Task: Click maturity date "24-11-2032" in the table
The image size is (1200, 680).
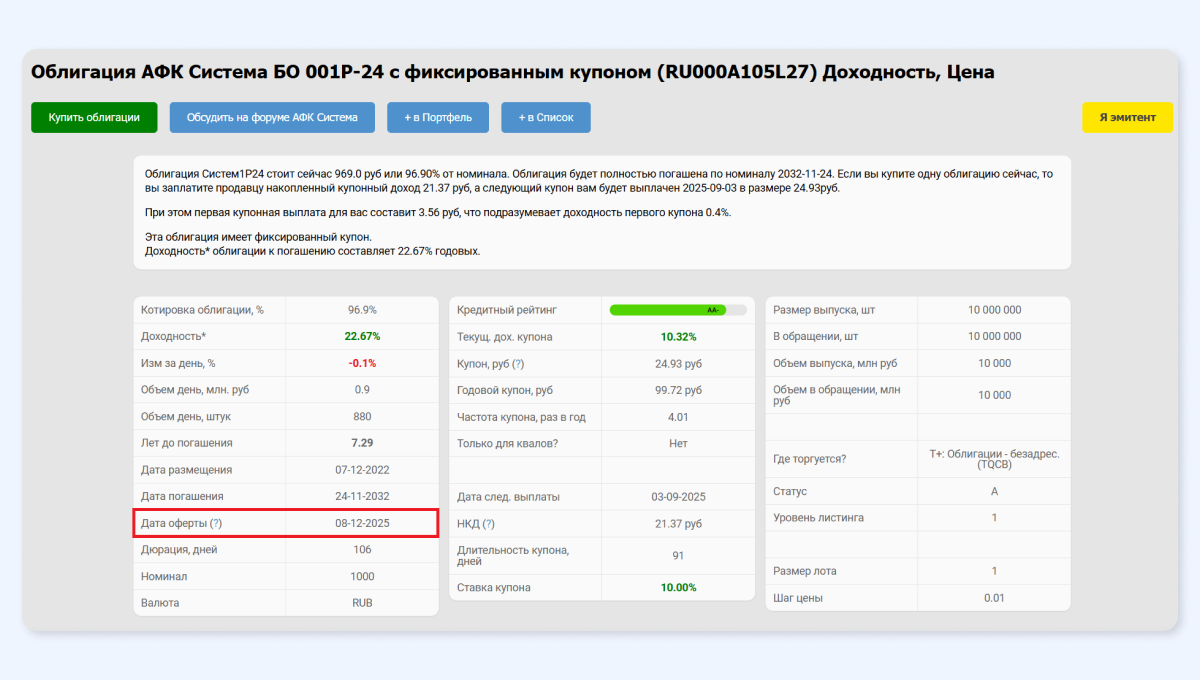Action: click(x=362, y=496)
